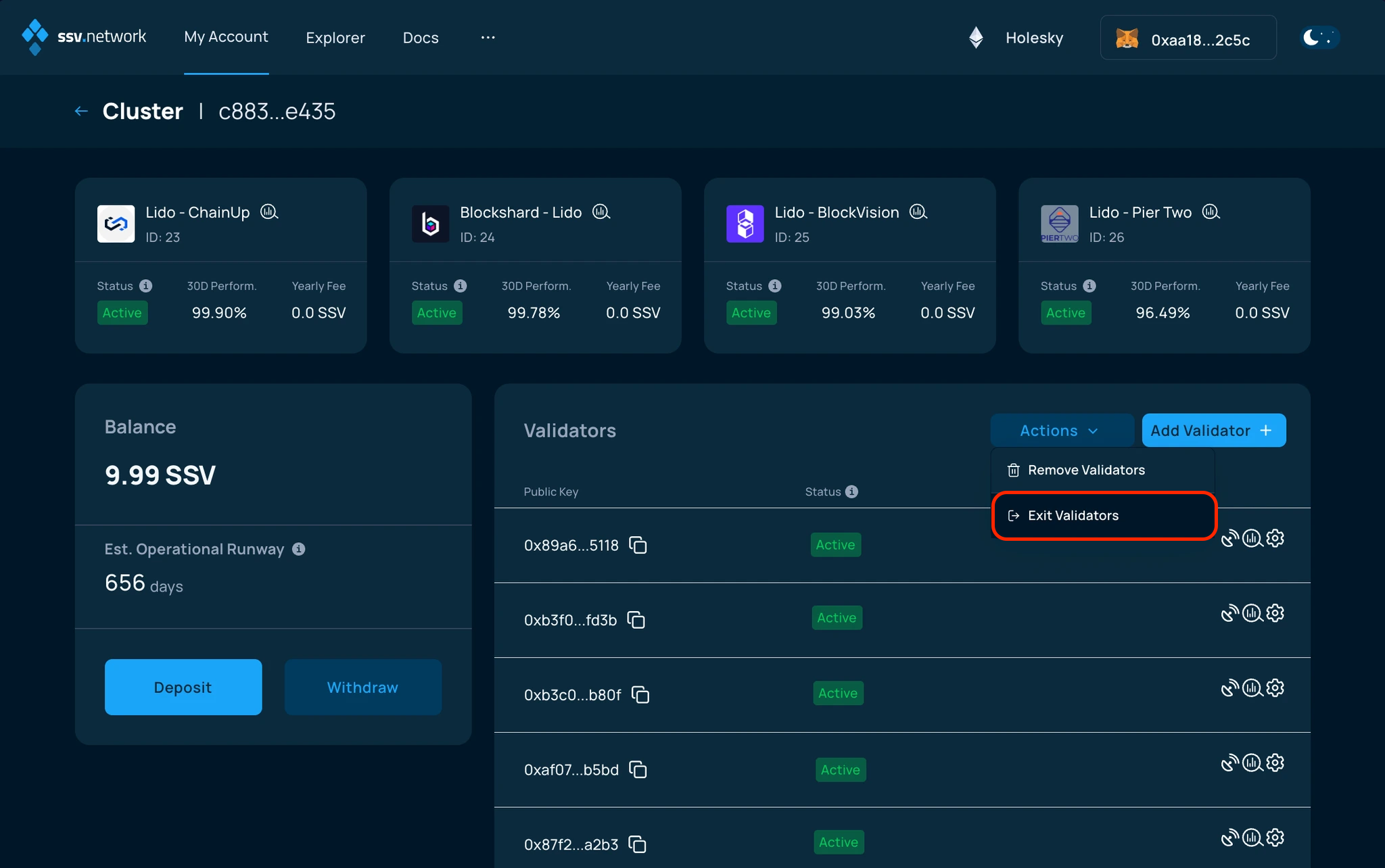The height and width of the screenshot is (868, 1385).
Task: Show Status info for Lido - Pier Two card
Action: click(x=1089, y=286)
